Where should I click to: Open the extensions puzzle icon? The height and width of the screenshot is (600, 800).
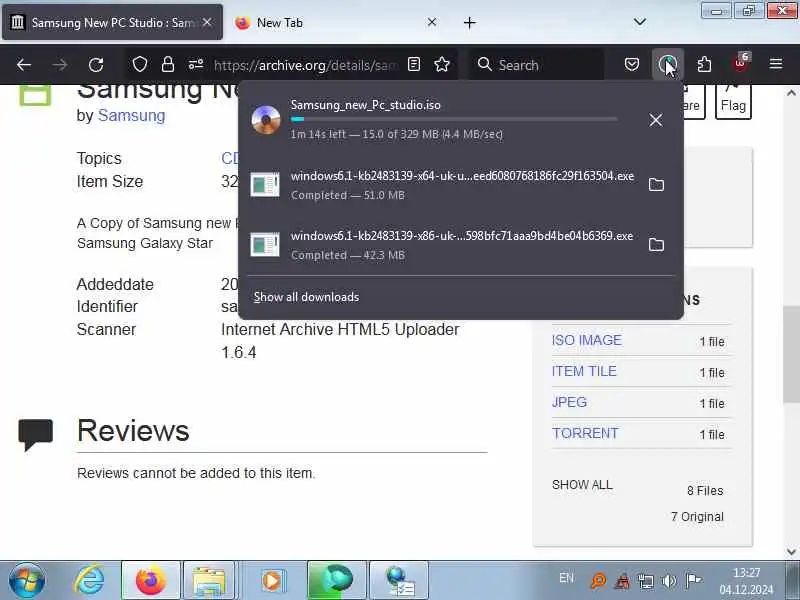click(704, 64)
